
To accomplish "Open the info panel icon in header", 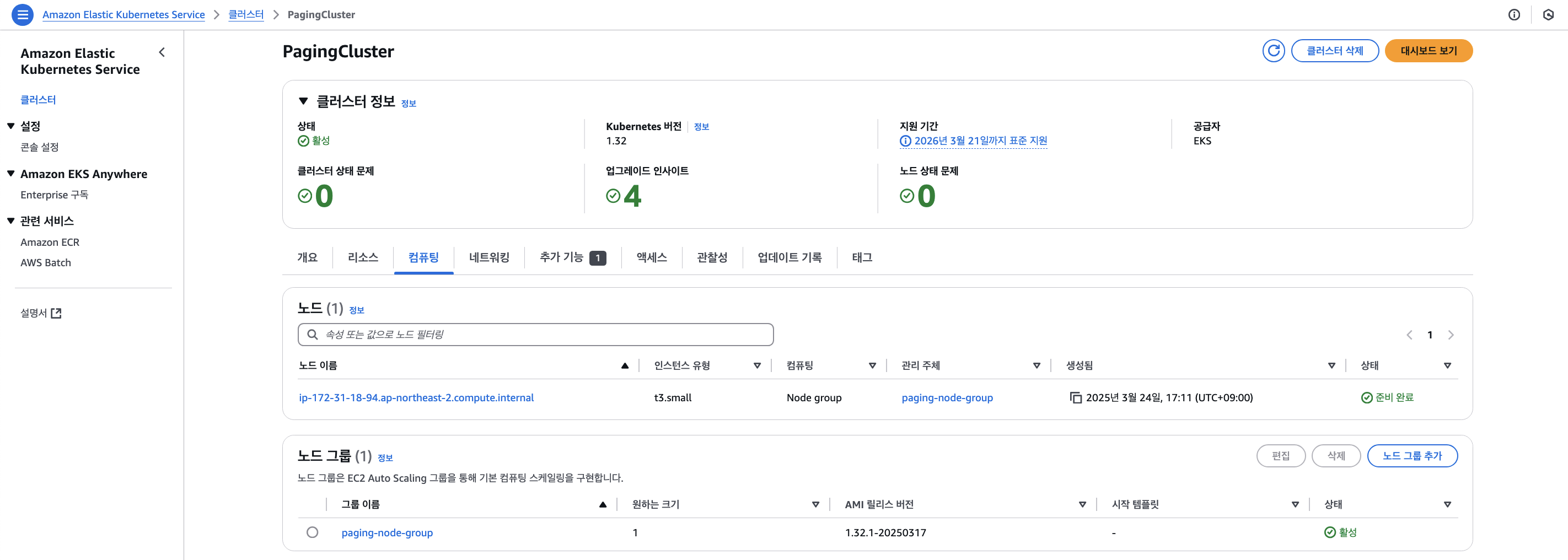I will point(1514,15).
